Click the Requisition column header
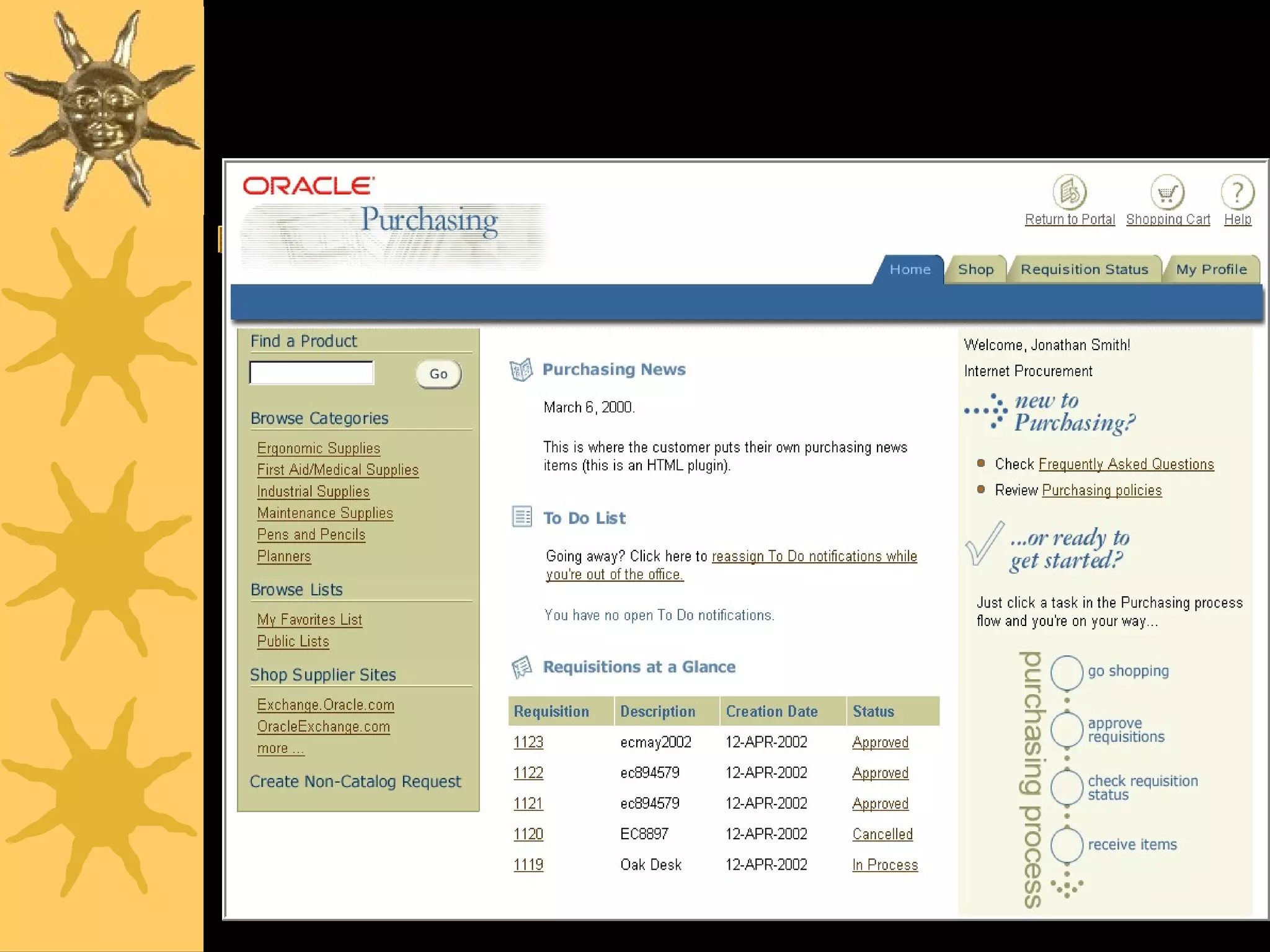This screenshot has height=952, width=1270. pos(561,711)
